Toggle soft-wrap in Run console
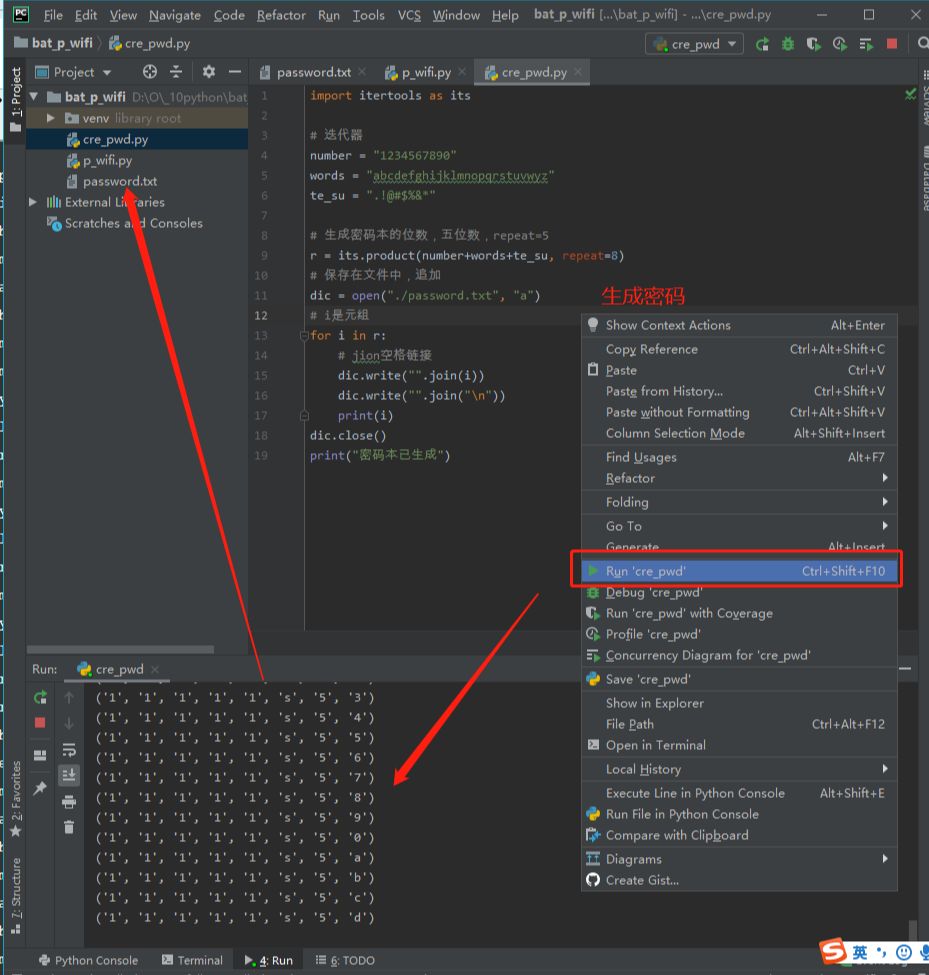This screenshot has width=929, height=975. tap(69, 749)
